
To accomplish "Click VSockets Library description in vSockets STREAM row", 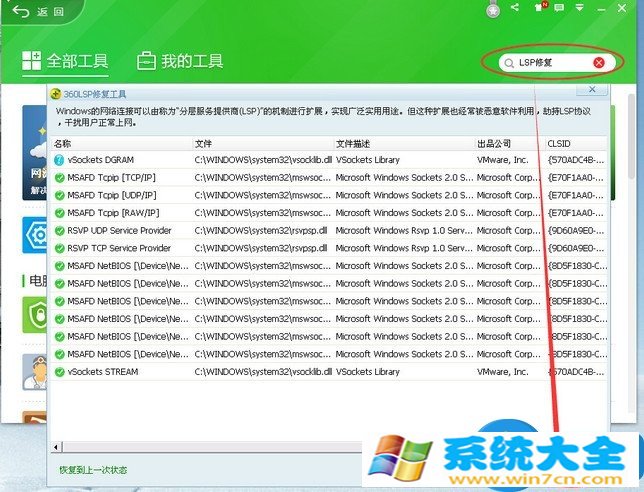I will pos(368,372).
